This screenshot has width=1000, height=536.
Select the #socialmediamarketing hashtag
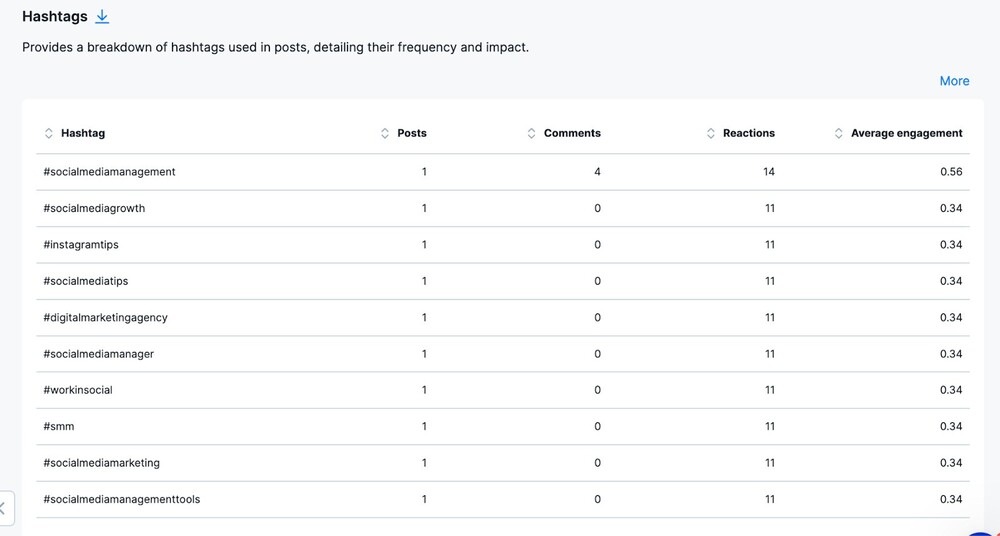pyautogui.click(x=101, y=463)
